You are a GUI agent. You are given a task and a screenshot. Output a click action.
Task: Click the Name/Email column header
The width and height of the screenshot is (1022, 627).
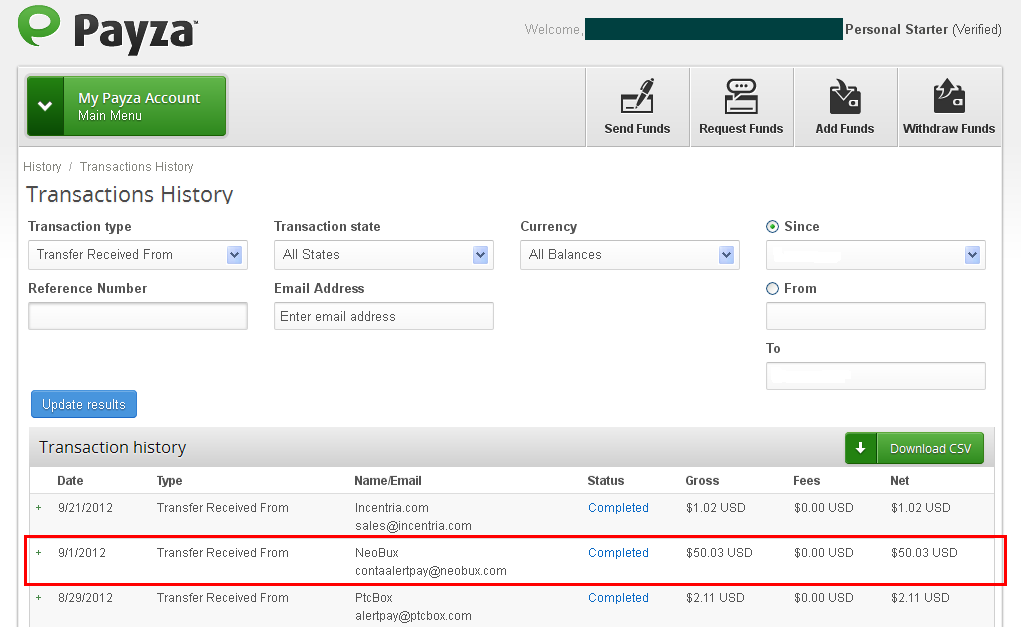(x=388, y=481)
